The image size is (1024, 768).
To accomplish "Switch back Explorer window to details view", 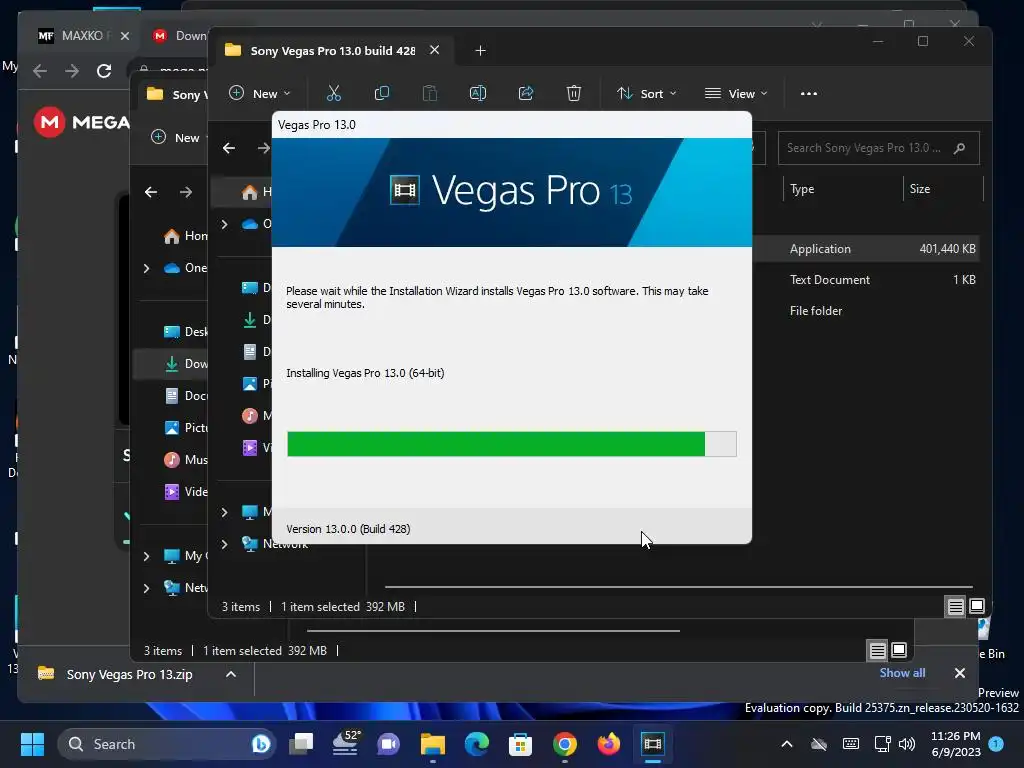I will (x=877, y=650).
